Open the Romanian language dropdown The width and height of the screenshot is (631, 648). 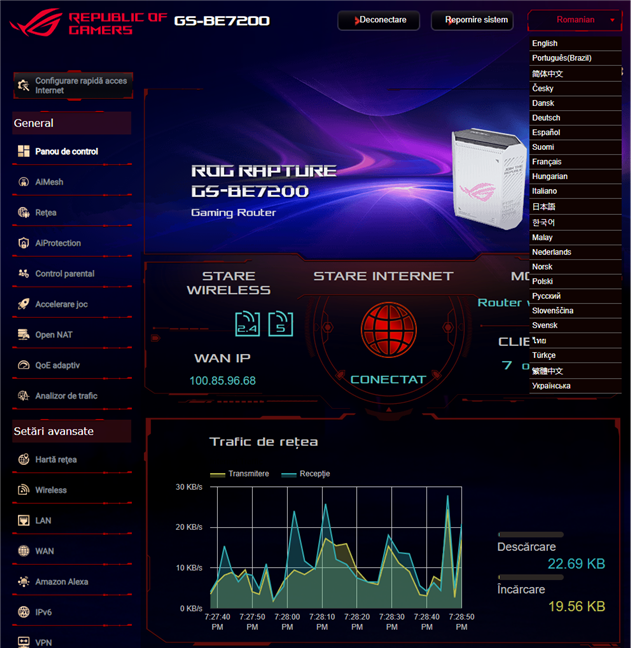(575, 20)
